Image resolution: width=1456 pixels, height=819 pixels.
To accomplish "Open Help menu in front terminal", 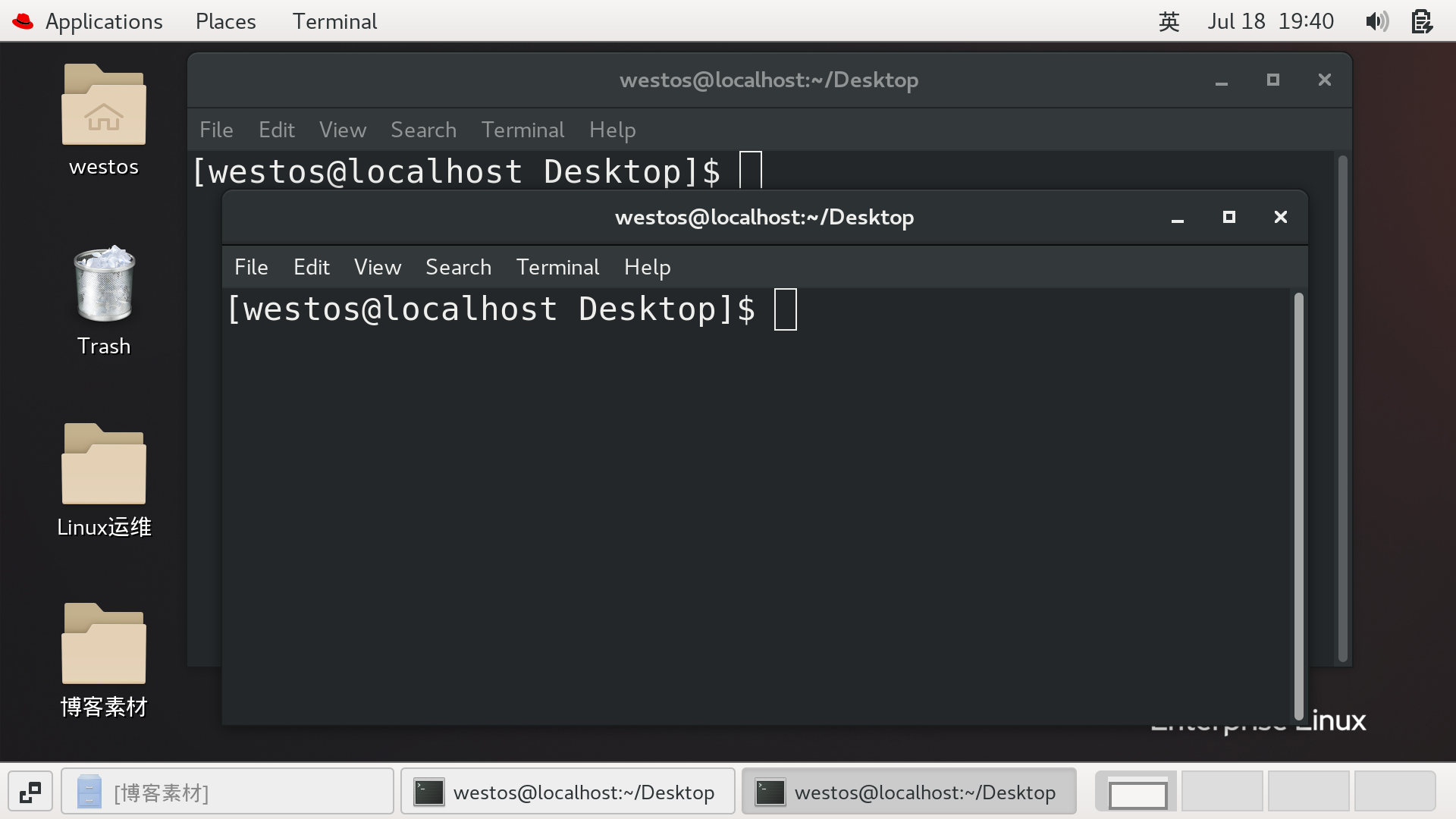I will (648, 267).
